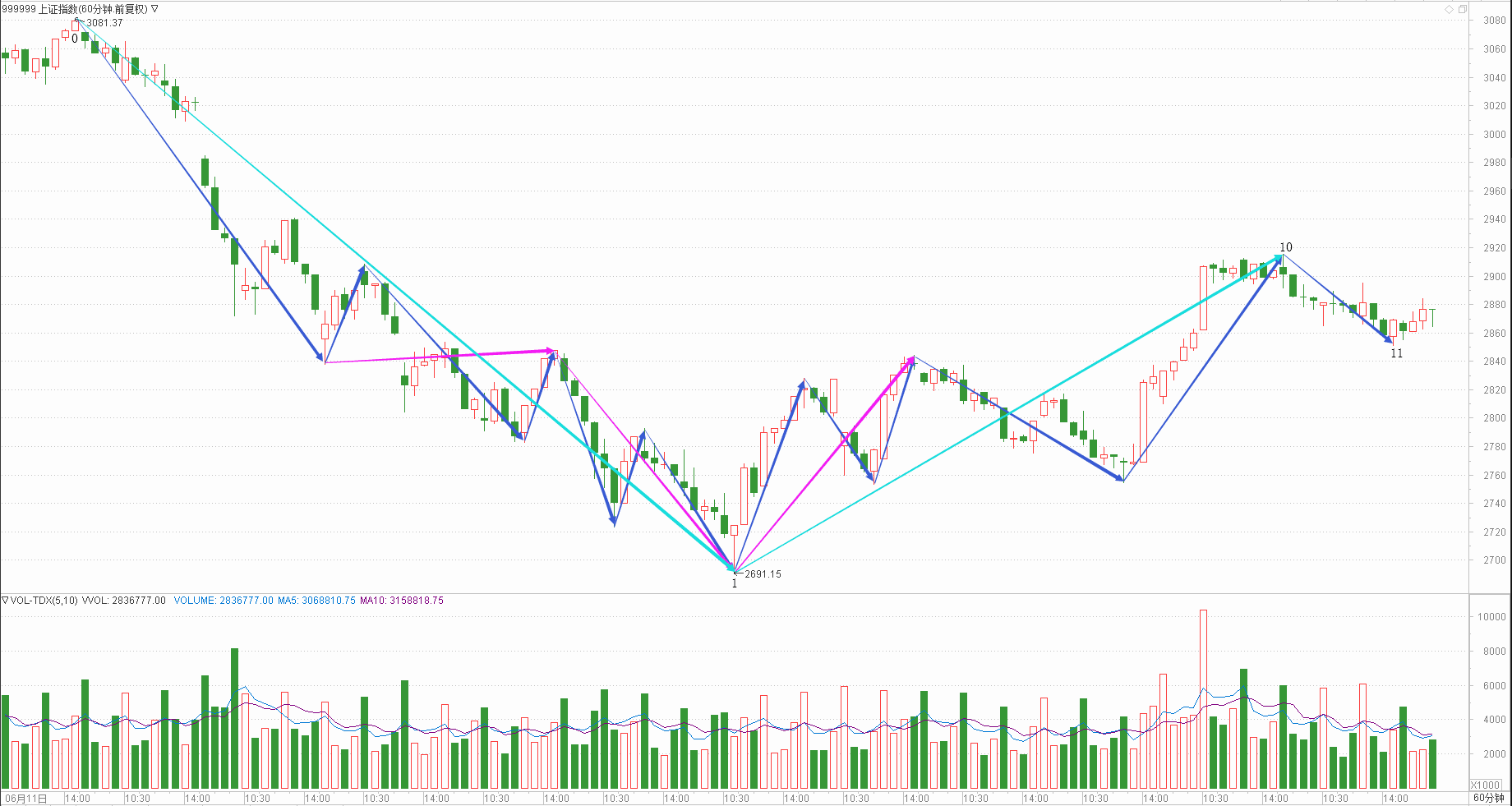This screenshot has width=1512, height=806.
Task: Open the 60分钟 period selector at bottom-right
Action: [x=1488, y=798]
